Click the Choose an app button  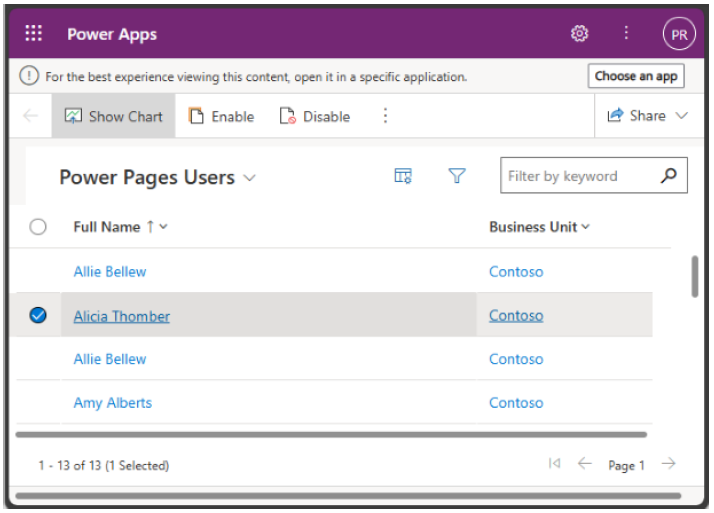[x=636, y=76]
